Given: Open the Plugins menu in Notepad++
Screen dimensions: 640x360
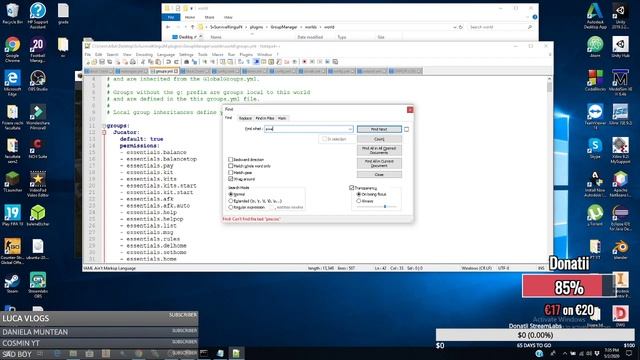Looking at the screenshot, I should (246, 55).
